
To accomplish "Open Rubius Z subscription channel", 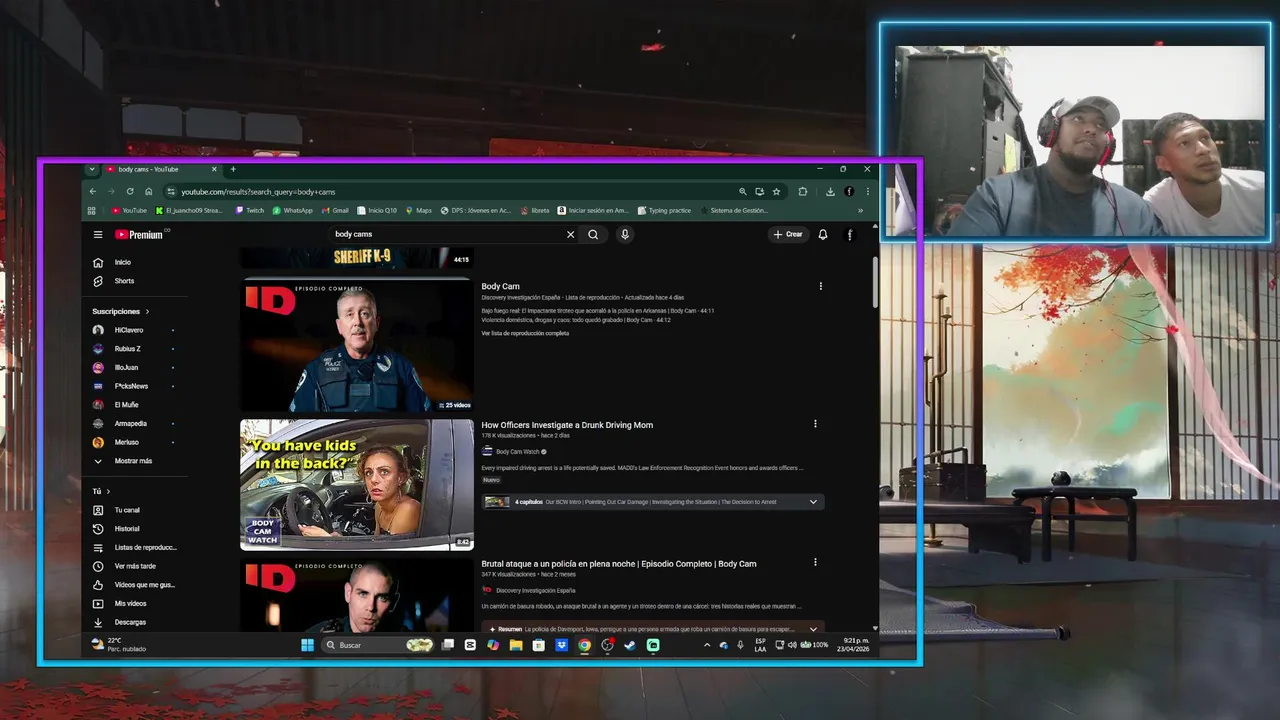I will [127, 349].
